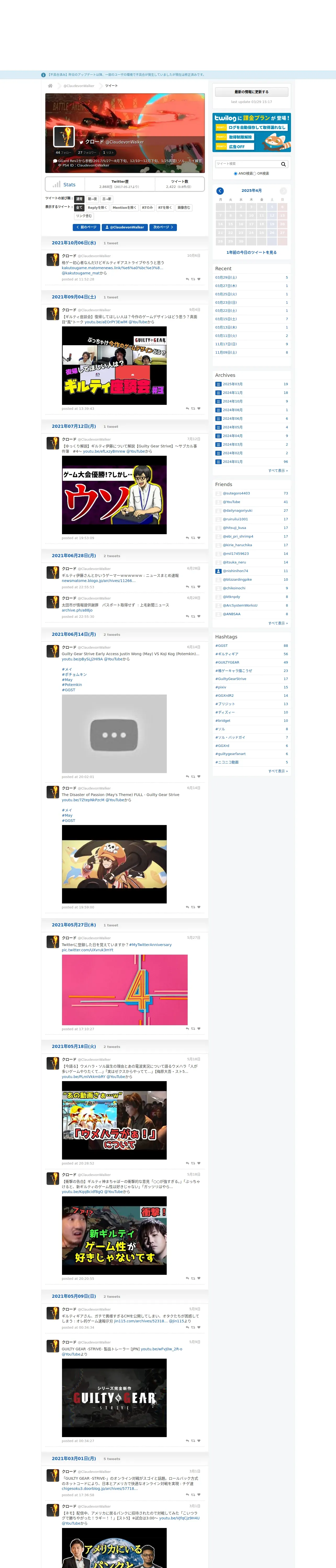
Task: Choose 通常 tweet sort order
Action: click(79, 199)
